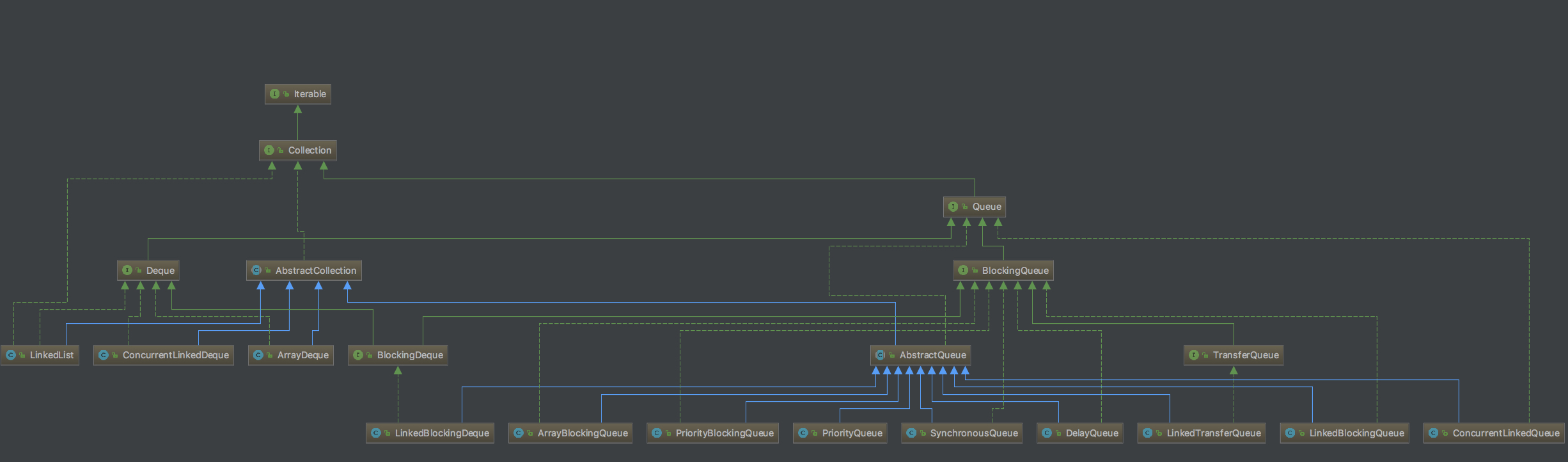This screenshot has height=462, width=1568.
Task: Click the class icon of LinkedBlockingDeque
Action: [x=375, y=433]
